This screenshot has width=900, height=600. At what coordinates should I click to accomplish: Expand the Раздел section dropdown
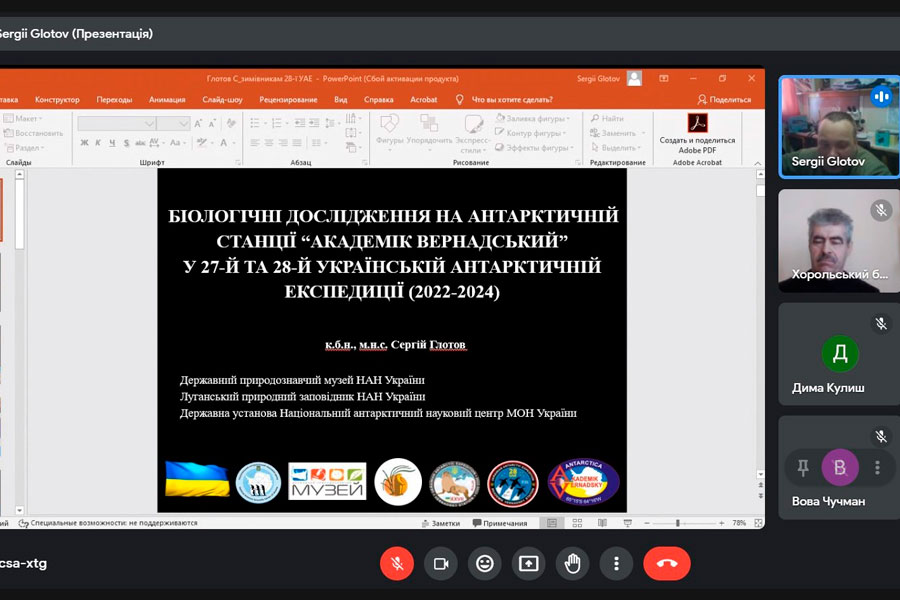pyautogui.click(x=24, y=148)
